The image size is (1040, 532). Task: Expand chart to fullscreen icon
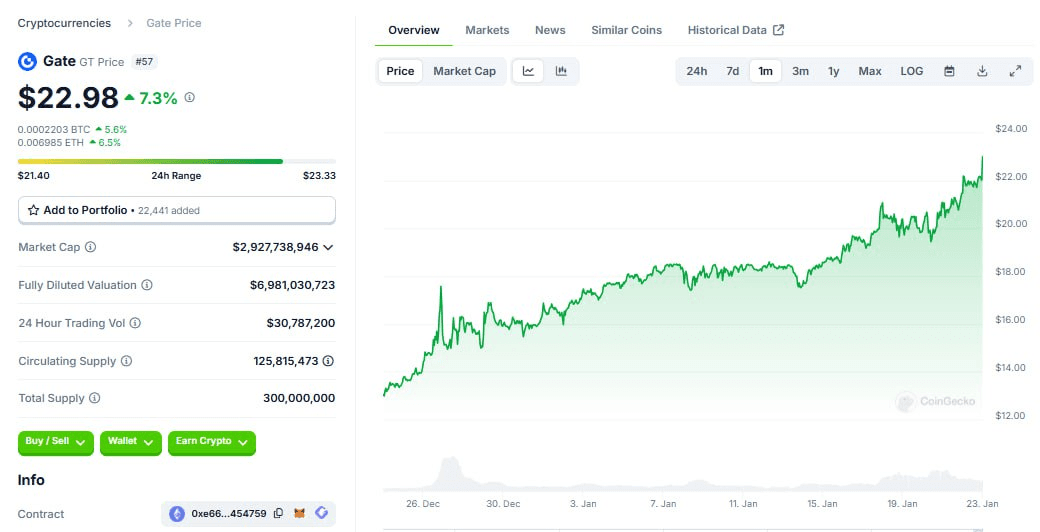[x=1015, y=71]
